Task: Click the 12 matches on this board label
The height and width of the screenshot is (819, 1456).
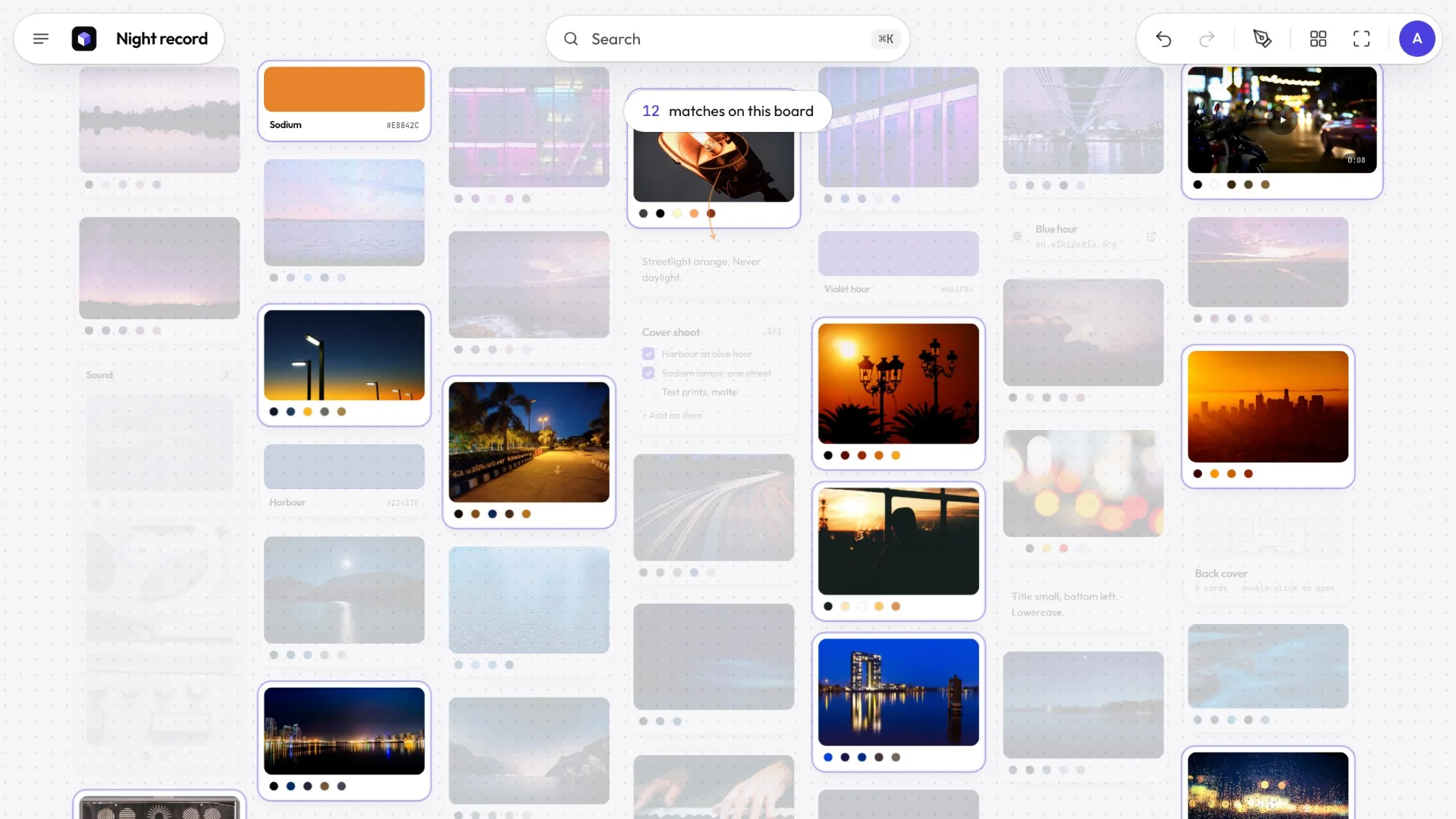Action: [728, 111]
